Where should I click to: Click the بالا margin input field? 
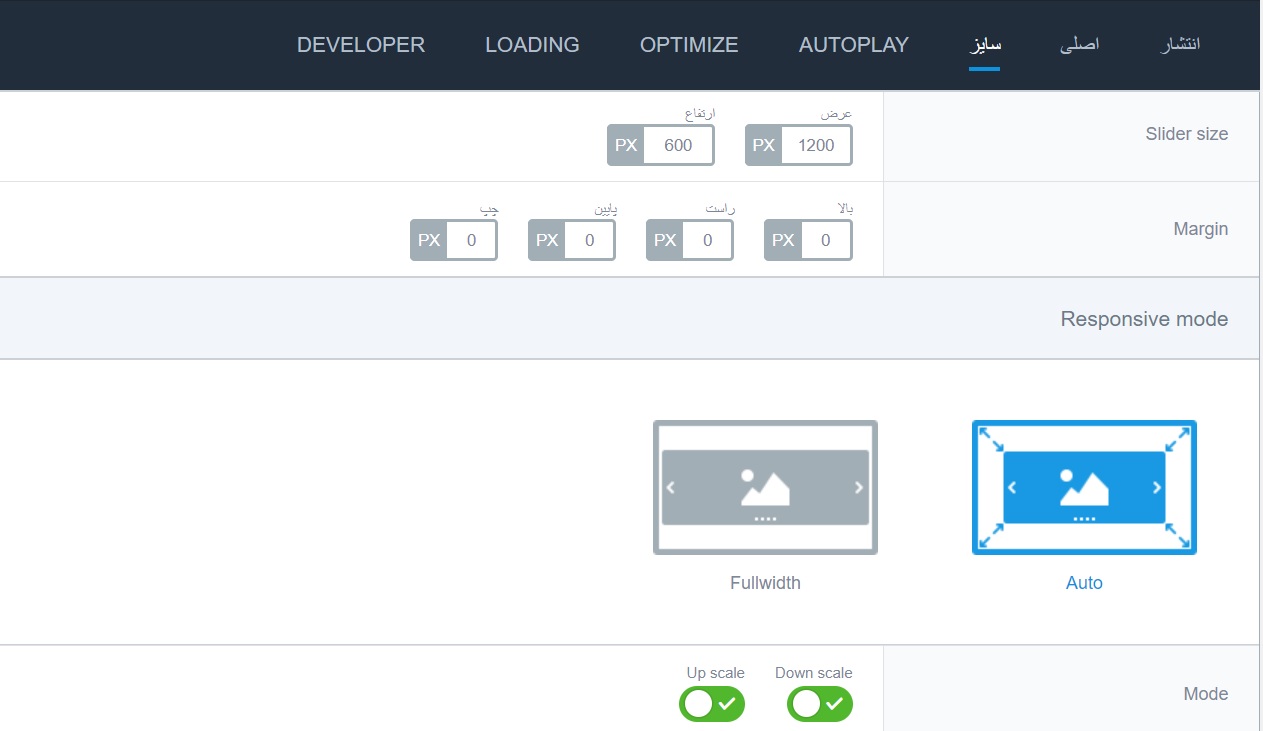(x=826, y=240)
